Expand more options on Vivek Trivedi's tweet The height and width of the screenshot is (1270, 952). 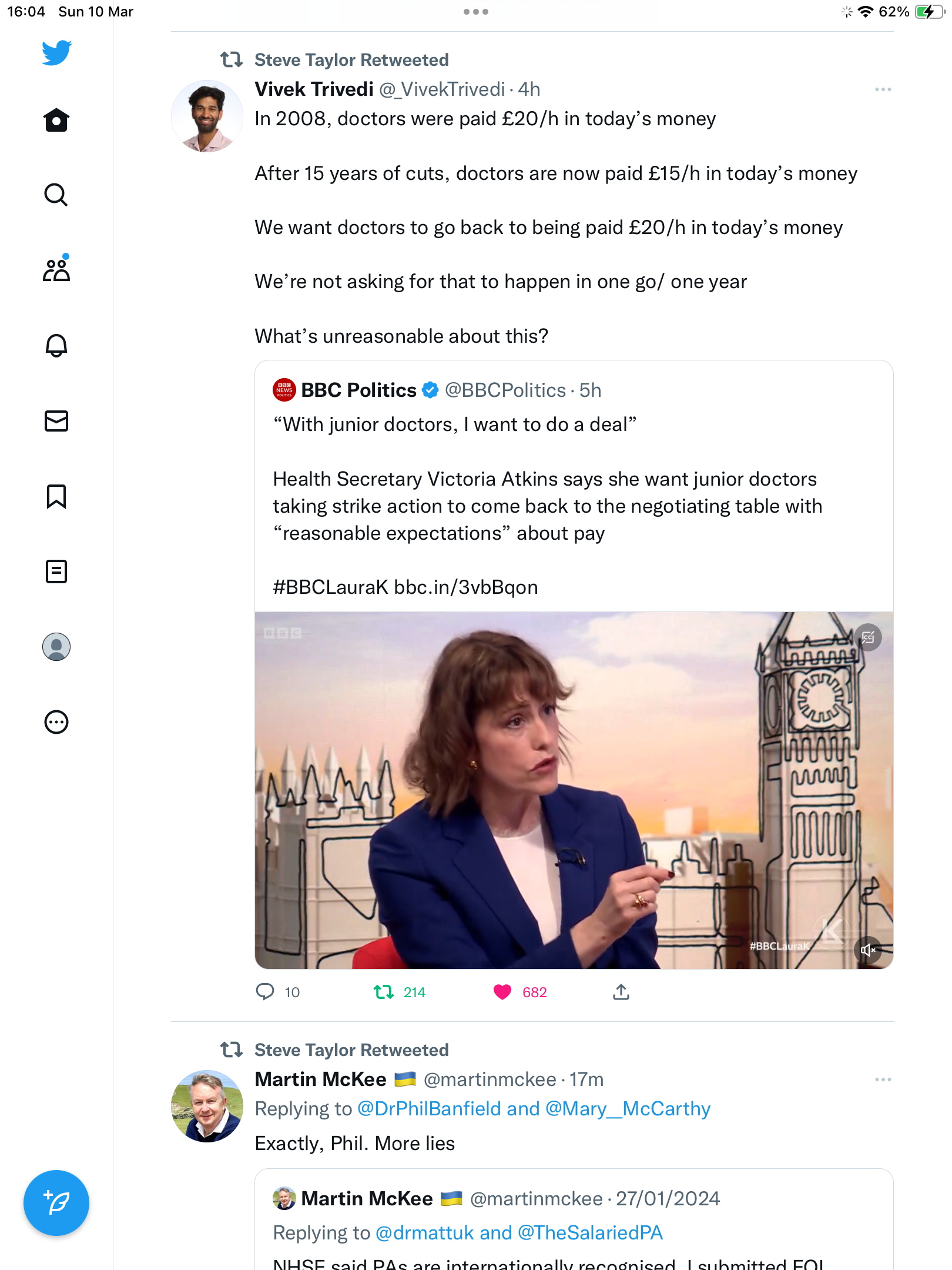[883, 89]
